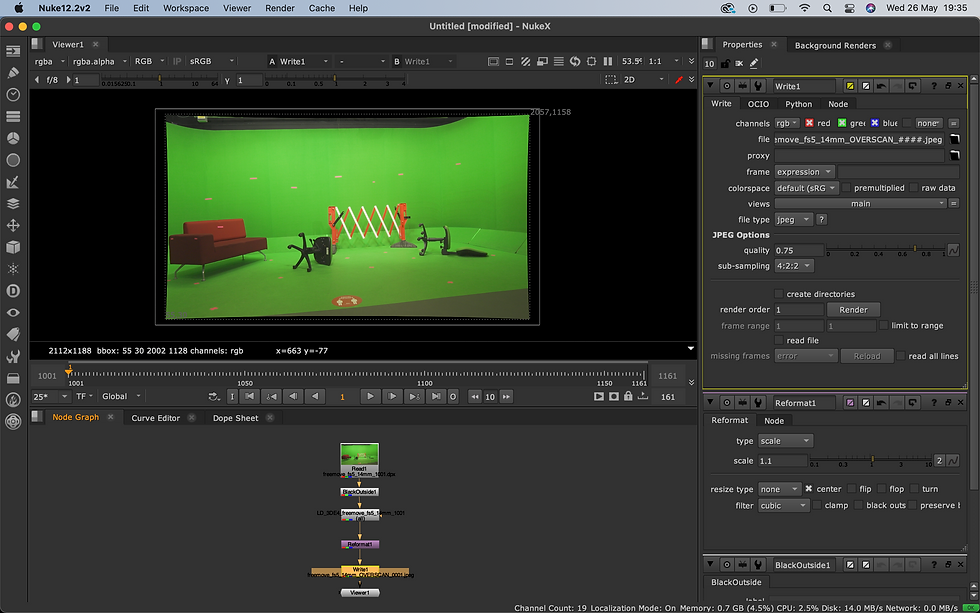Switch to the Python tab

coord(798,104)
